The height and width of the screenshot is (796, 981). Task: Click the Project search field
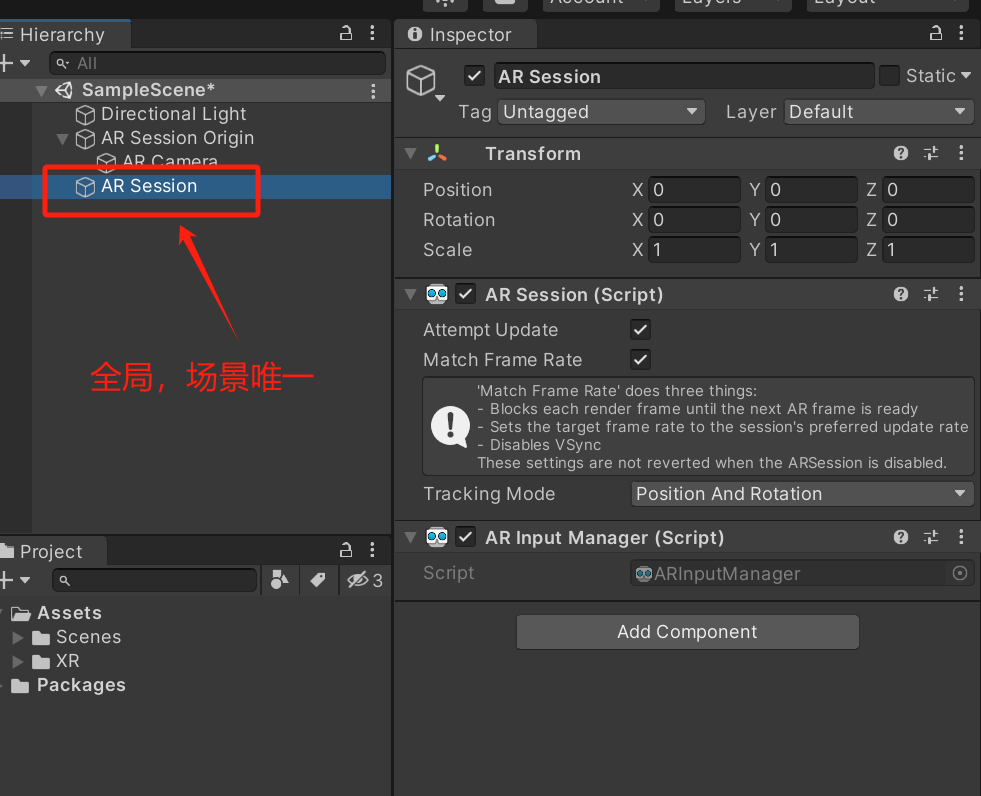[155, 580]
